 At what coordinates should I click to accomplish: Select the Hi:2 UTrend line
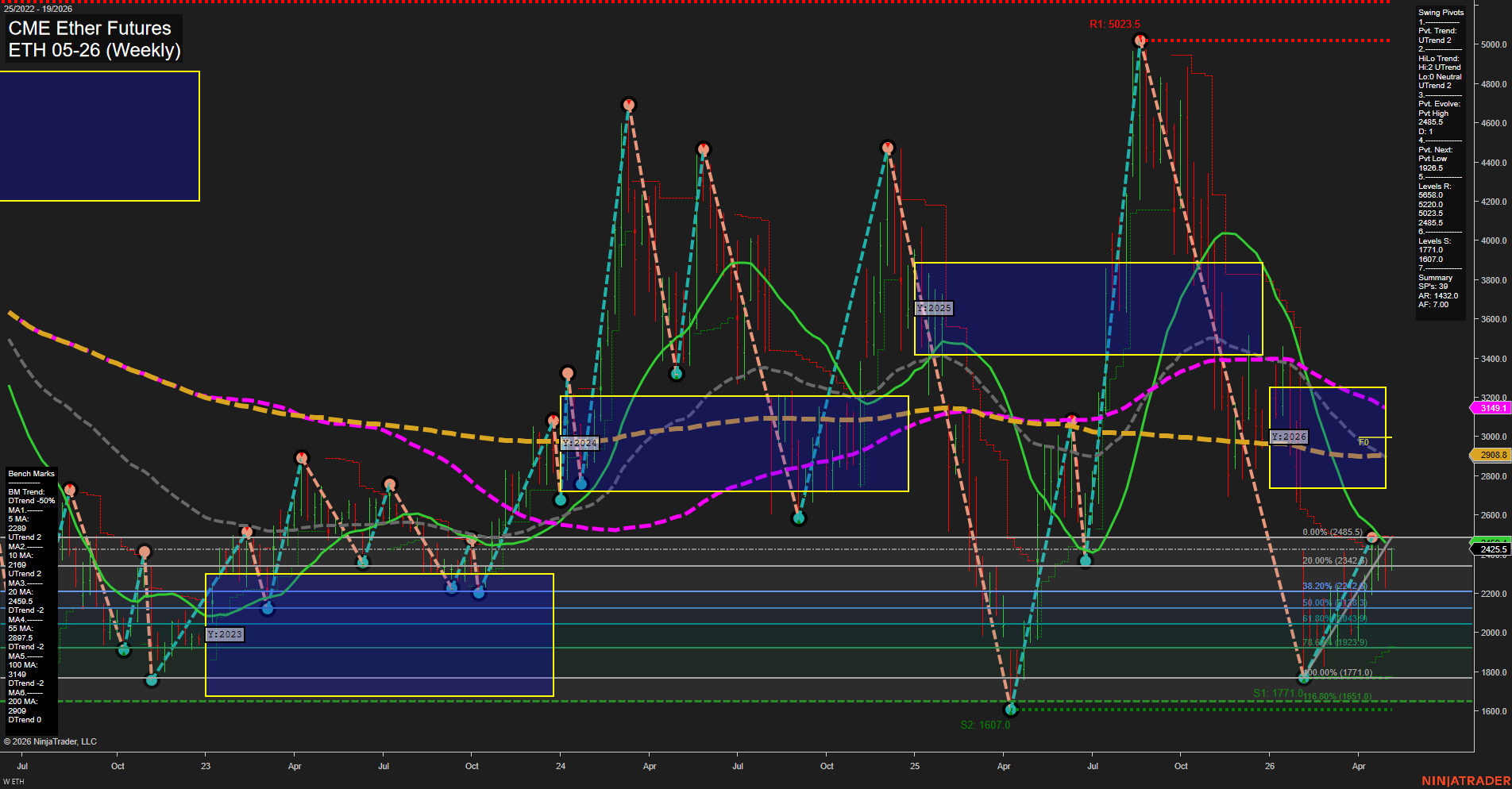(x=1440, y=67)
